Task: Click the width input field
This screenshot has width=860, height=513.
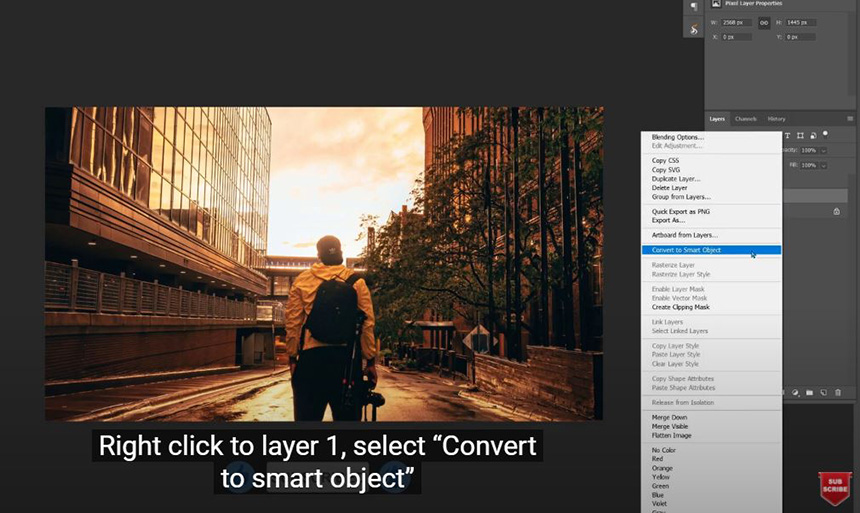Action: [738, 22]
